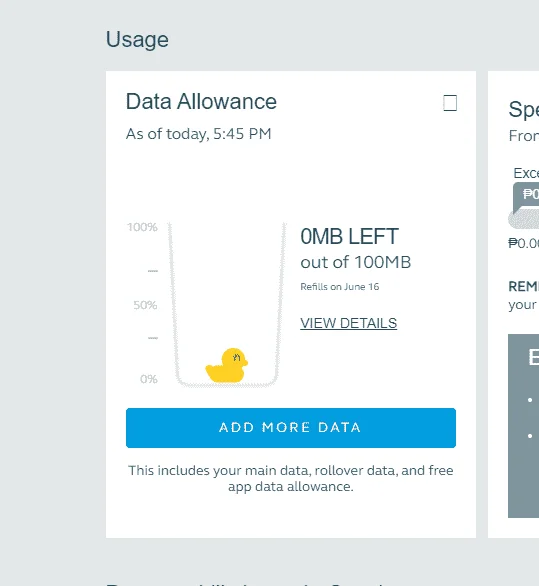This screenshot has height=586, width=539.
Task: Click the spending progress bar
Action: tap(524, 220)
